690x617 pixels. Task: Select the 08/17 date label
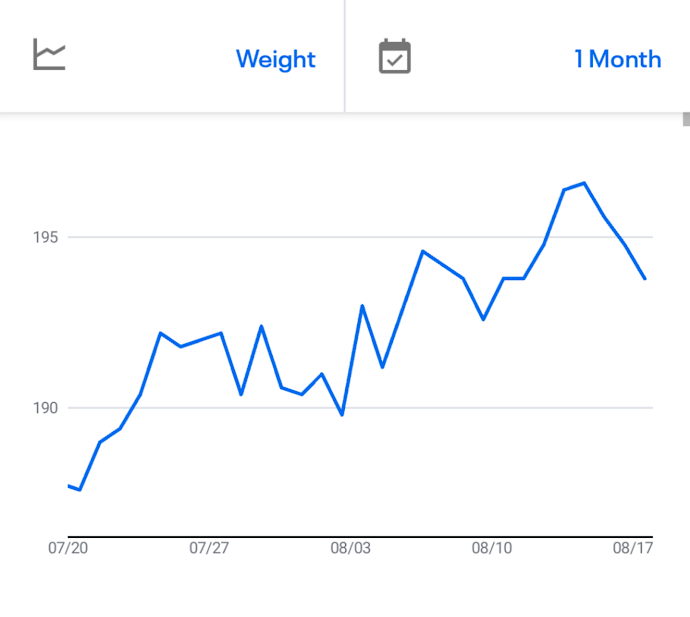click(x=632, y=548)
